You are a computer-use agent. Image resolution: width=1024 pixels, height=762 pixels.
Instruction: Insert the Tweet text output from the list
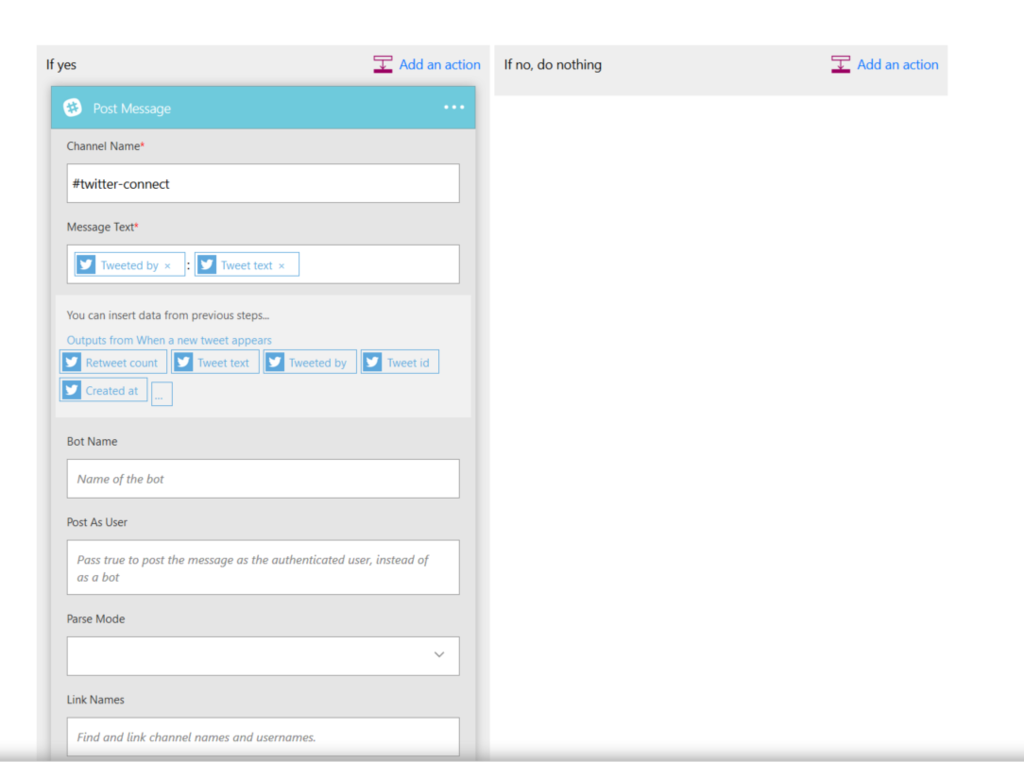click(215, 362)
